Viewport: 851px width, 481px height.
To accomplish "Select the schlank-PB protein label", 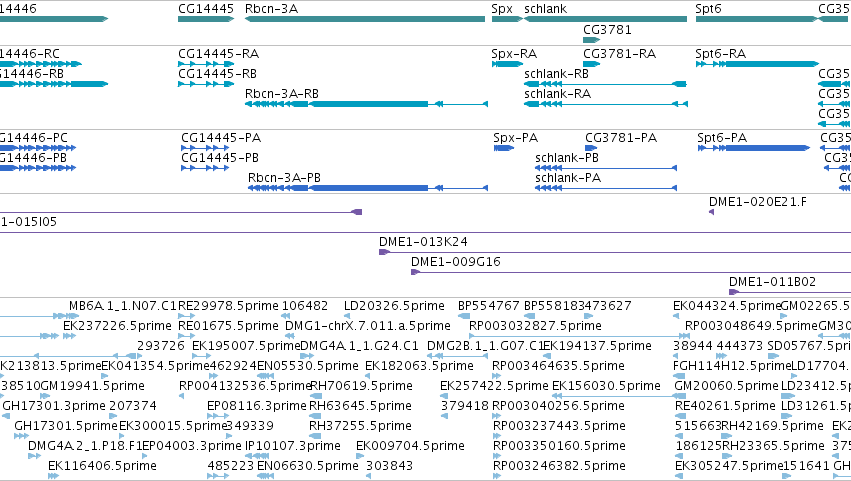I will (567, 158).
